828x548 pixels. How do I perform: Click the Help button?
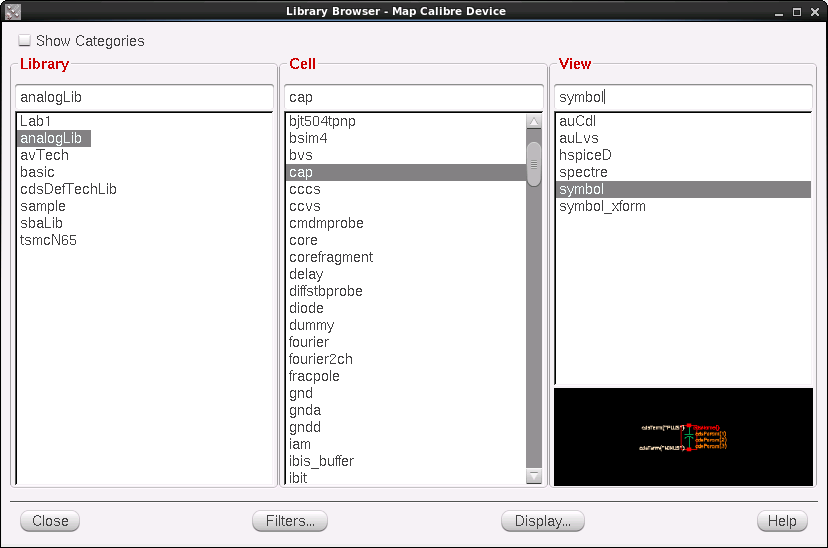(x=782, y=521)
